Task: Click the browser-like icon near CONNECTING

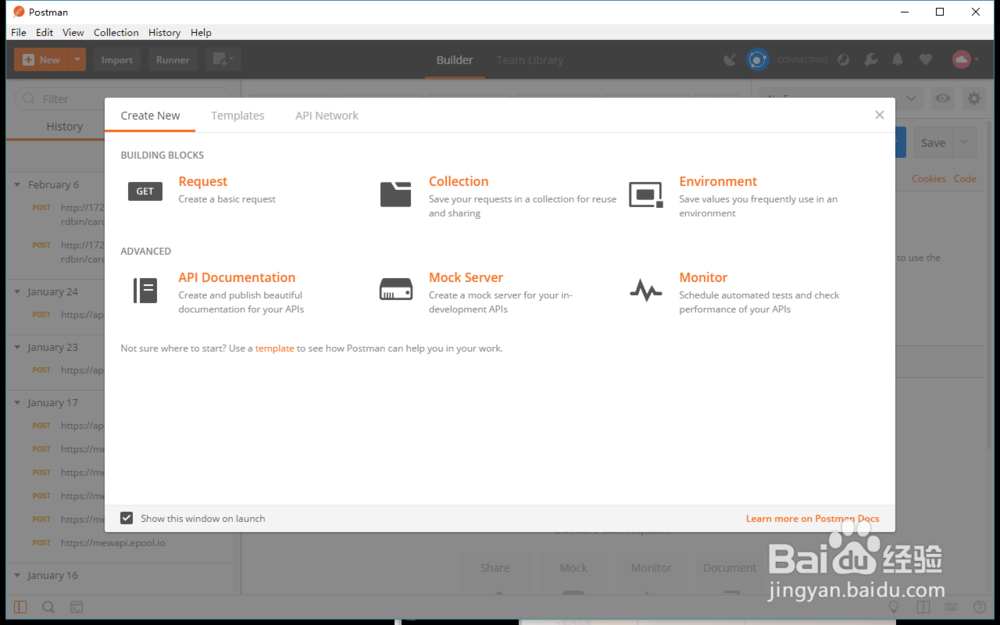Action: [843, 60]
